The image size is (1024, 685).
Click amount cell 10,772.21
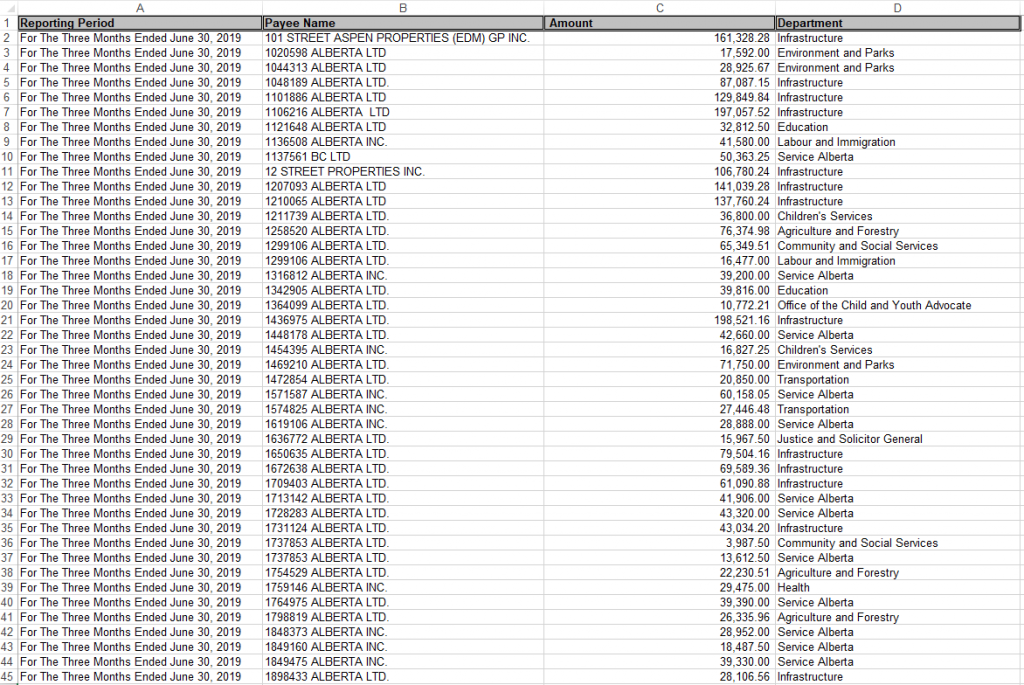(x=660, y=305)
